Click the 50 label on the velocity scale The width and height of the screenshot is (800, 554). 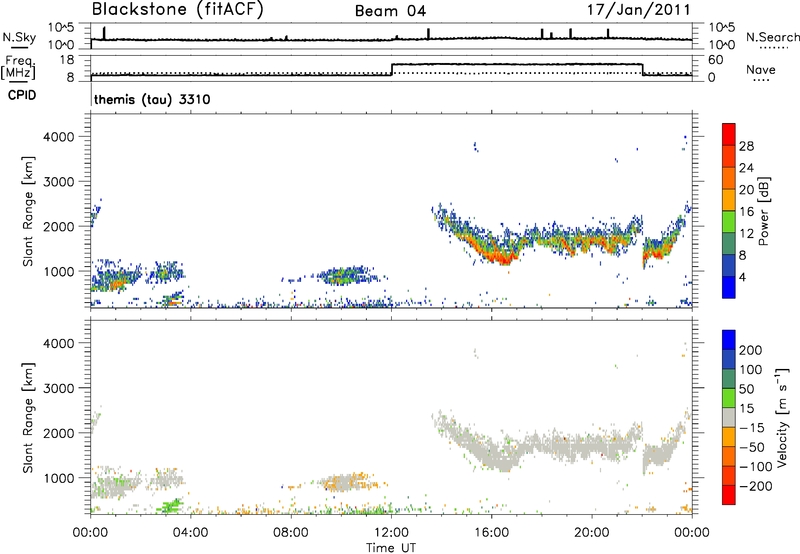(x=747, y=389)
